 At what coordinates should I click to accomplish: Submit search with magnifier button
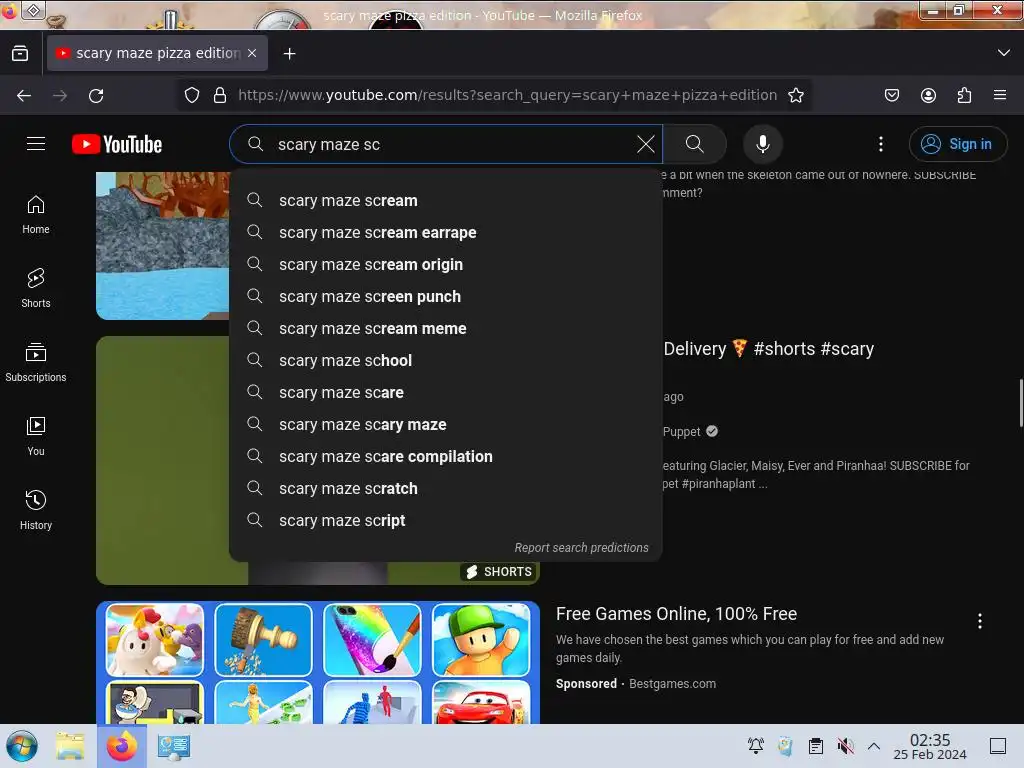point(695,144)
